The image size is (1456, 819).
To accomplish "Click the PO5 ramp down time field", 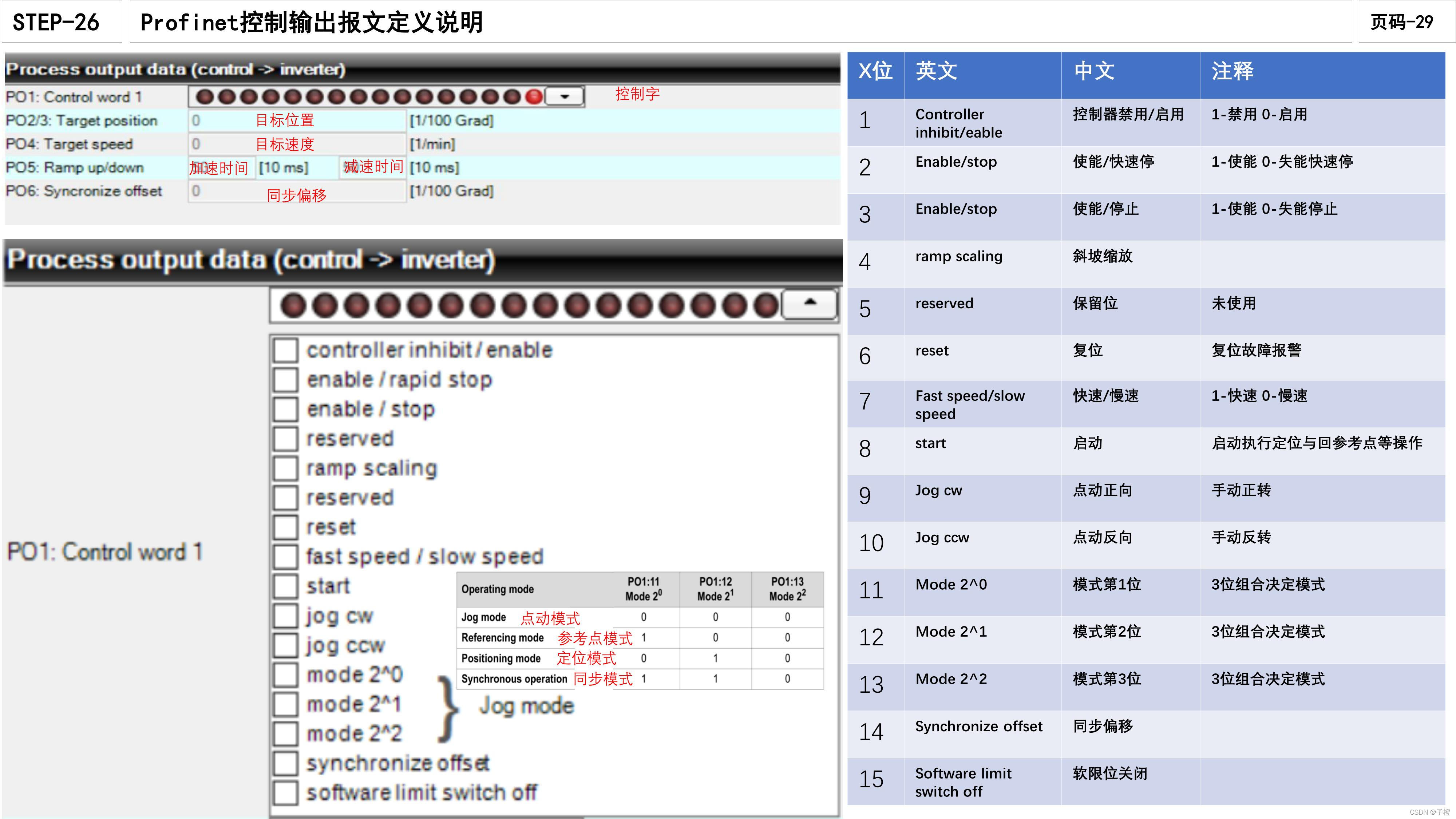I will click(x=372, y=168).
